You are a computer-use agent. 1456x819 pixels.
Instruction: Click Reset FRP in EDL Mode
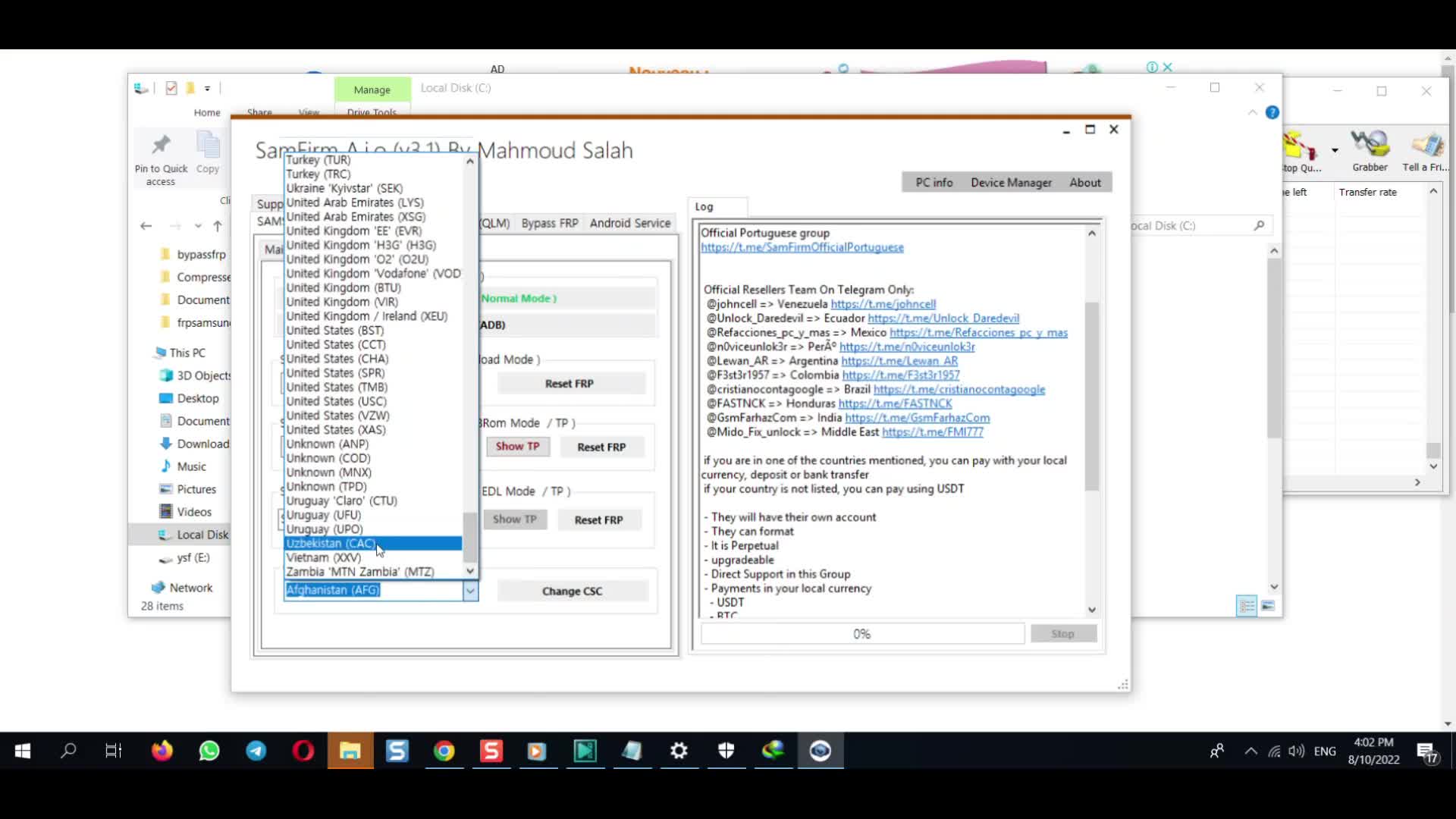pos(599,520)
